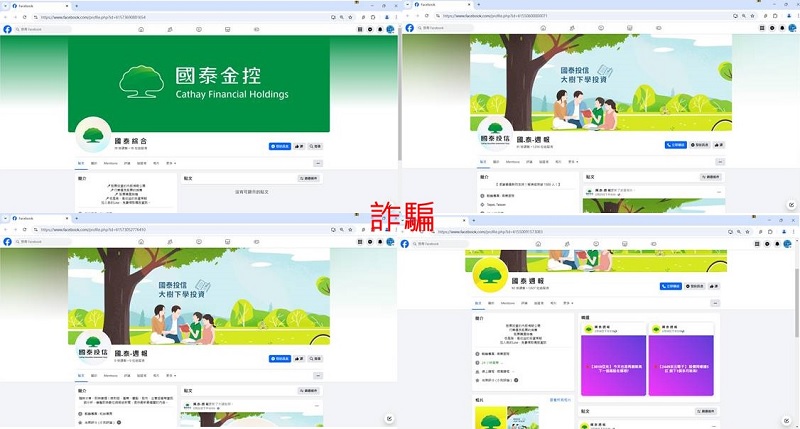This screenshot has height=429, width=800.
Task: Open new browser tab in bottom-left window
Action: 77,218
